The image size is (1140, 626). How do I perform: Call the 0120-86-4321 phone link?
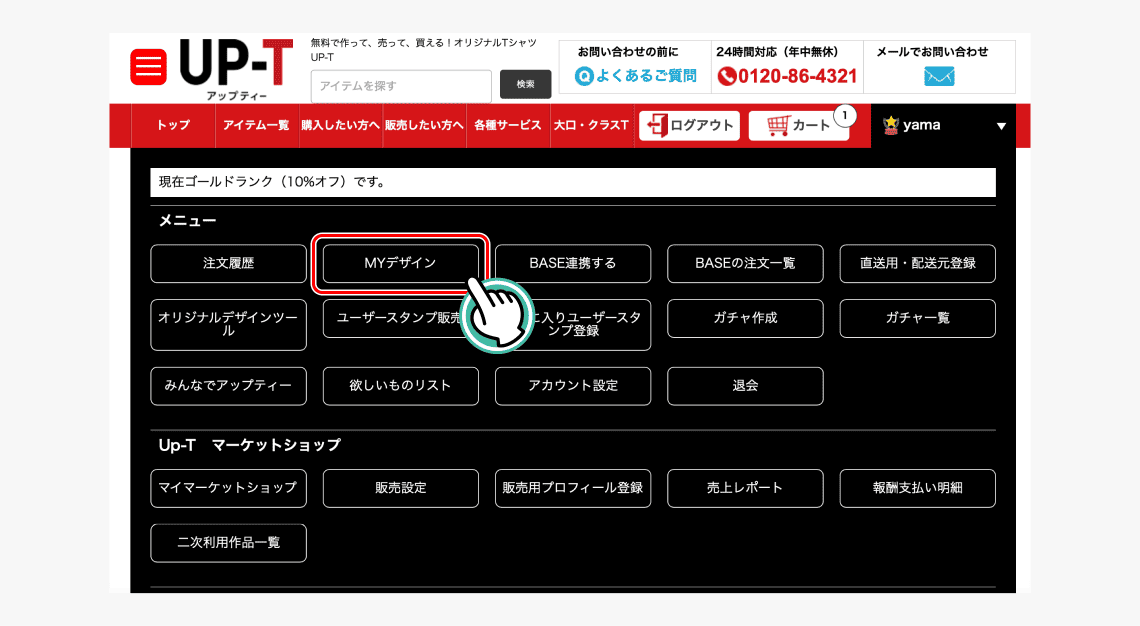(787, 76)
